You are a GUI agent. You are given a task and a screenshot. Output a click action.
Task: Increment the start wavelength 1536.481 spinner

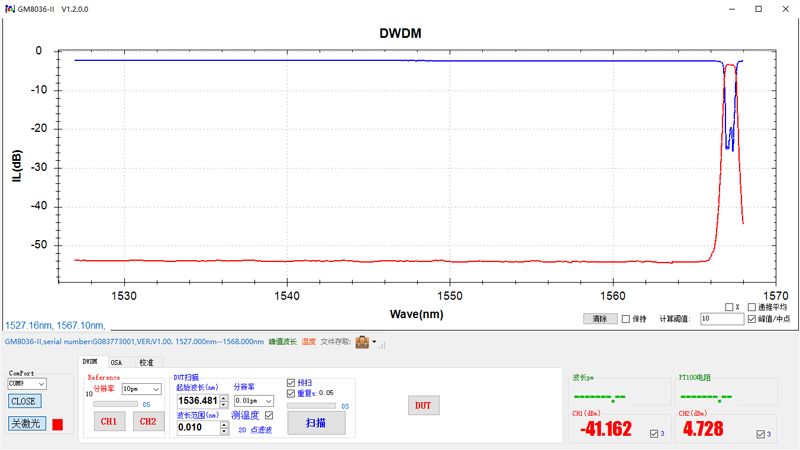coord(224,398)
